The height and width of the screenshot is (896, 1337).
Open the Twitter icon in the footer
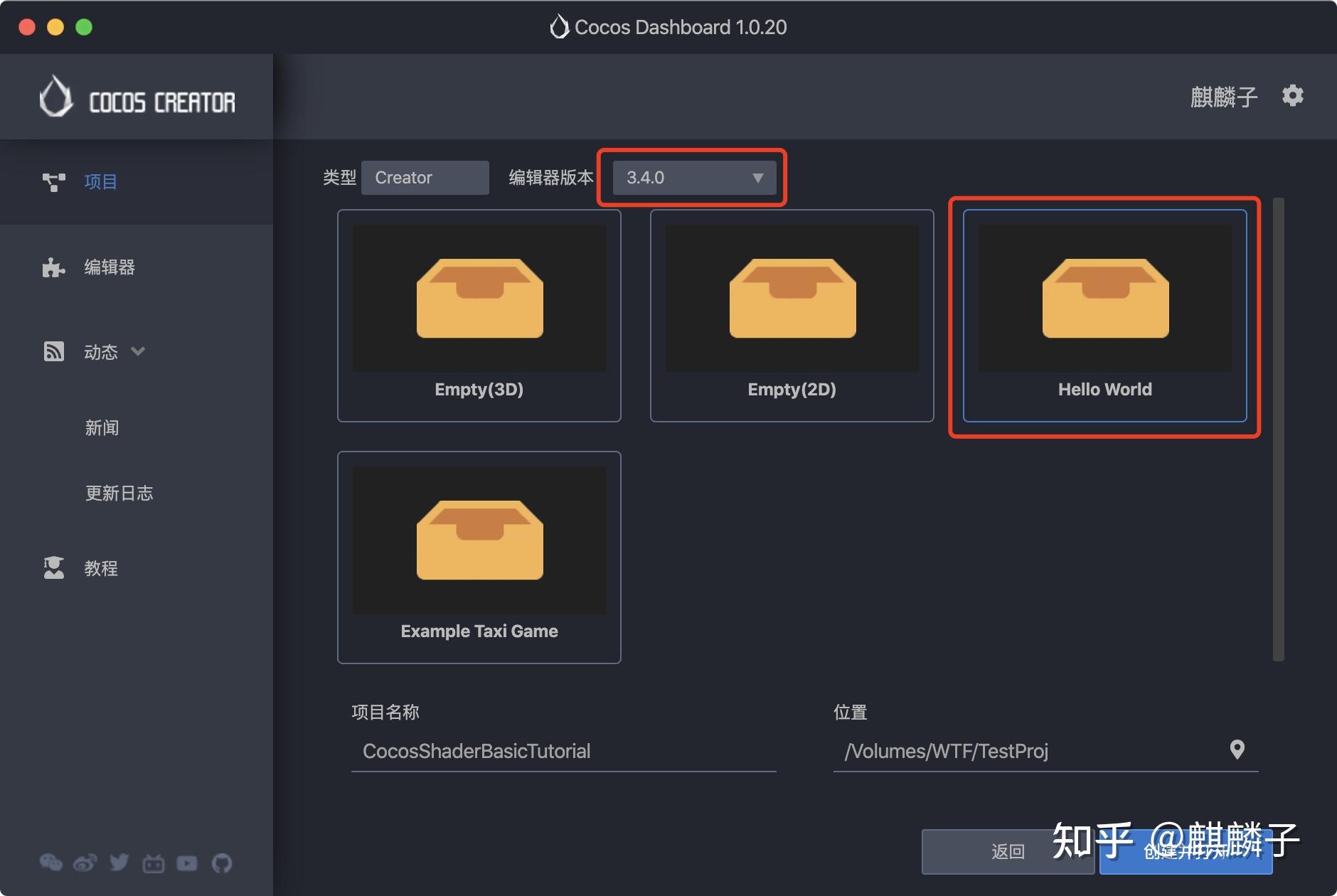[x=119, y=862]
